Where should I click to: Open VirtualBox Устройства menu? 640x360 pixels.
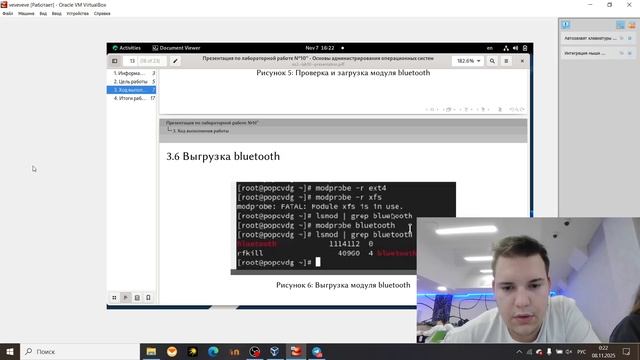[78, 13]
